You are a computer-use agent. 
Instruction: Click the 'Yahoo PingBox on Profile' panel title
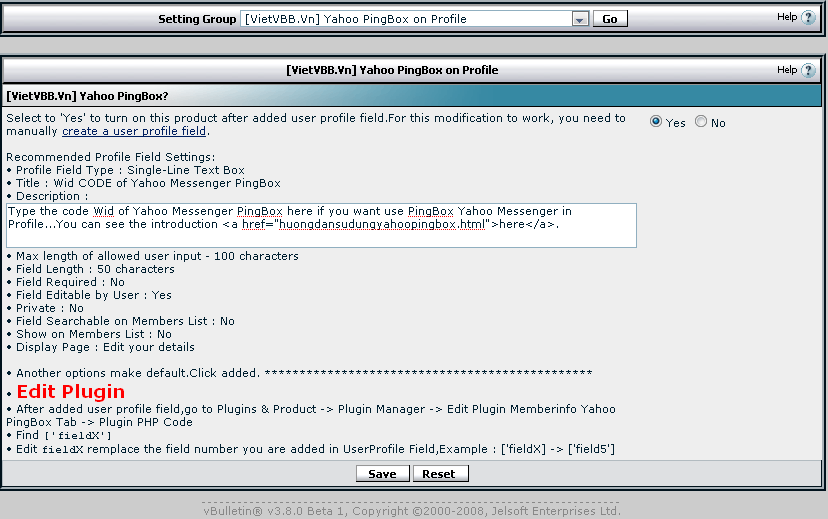391,70
